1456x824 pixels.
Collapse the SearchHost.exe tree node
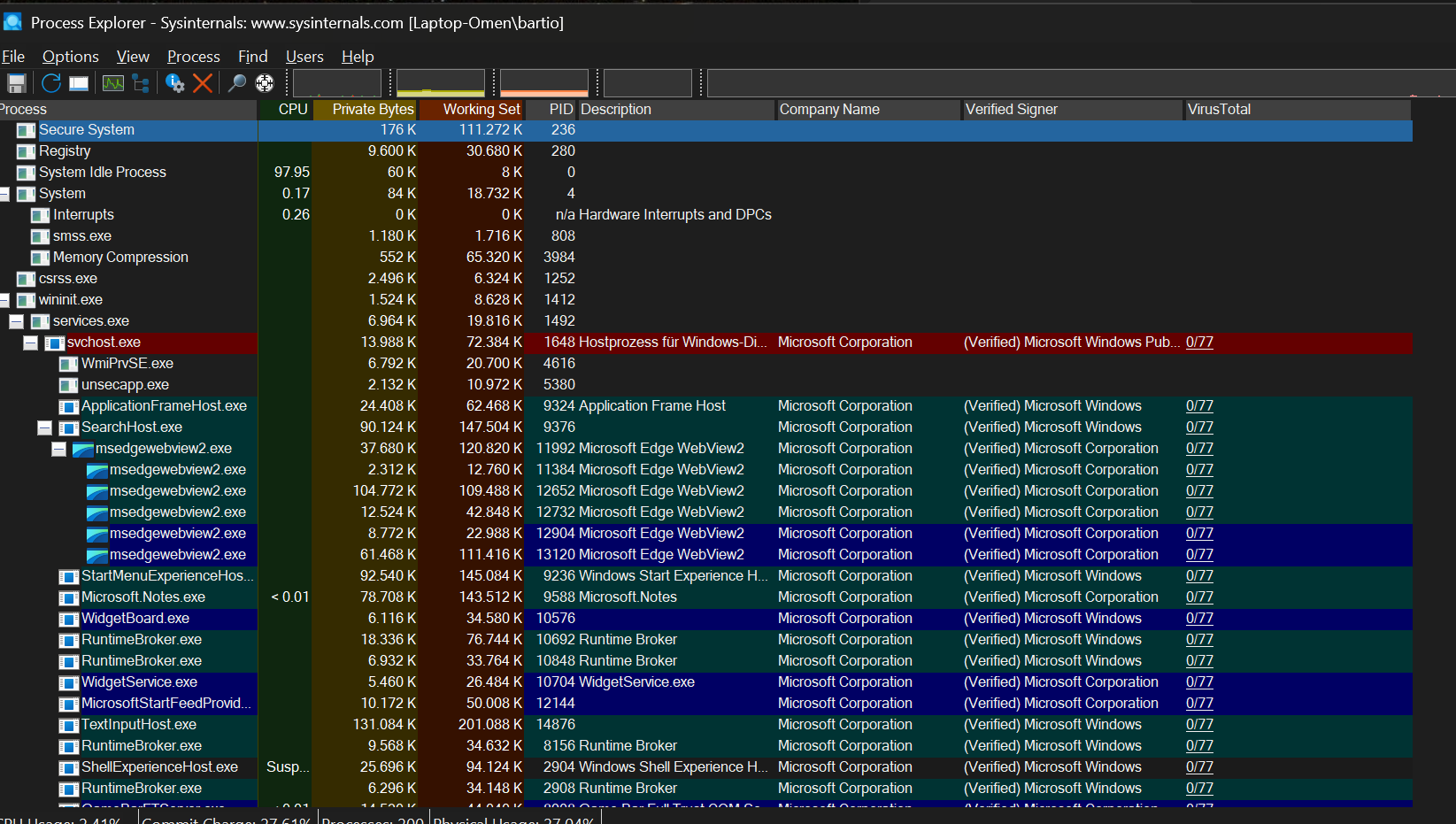pos(44,427)
